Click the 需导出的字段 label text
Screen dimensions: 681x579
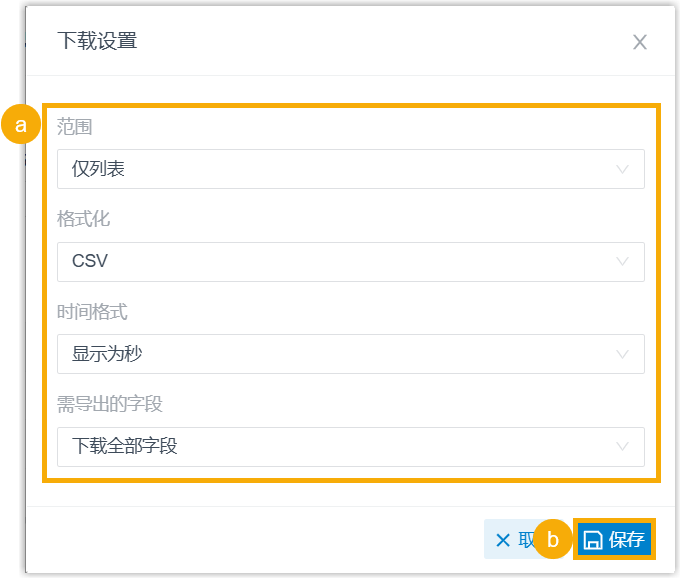click(110, 404)
